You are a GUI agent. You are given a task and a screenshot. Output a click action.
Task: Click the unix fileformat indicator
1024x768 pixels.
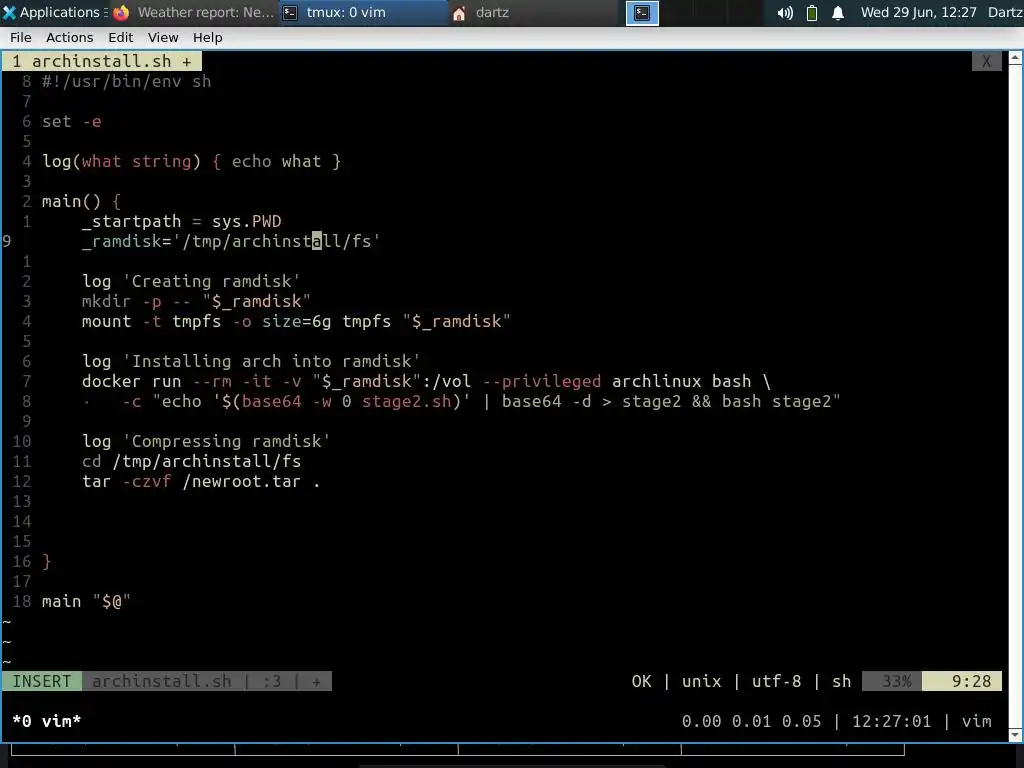701,681
